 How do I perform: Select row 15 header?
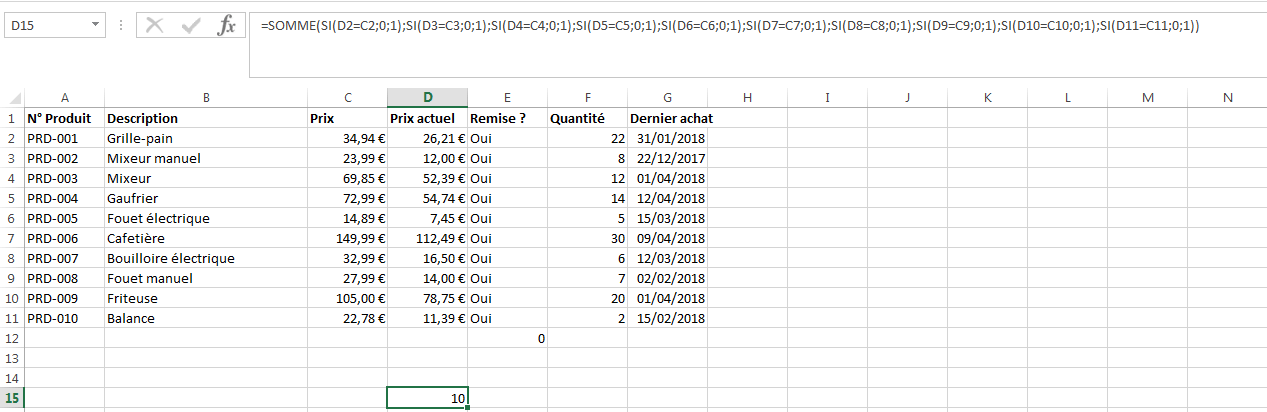(x=12, y=398)
